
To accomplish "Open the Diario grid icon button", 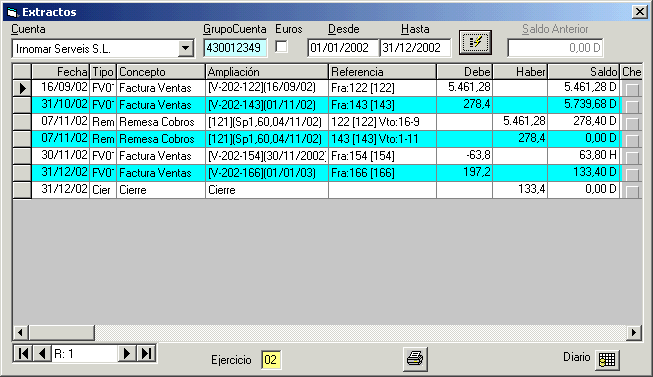I will pos(607,360).
